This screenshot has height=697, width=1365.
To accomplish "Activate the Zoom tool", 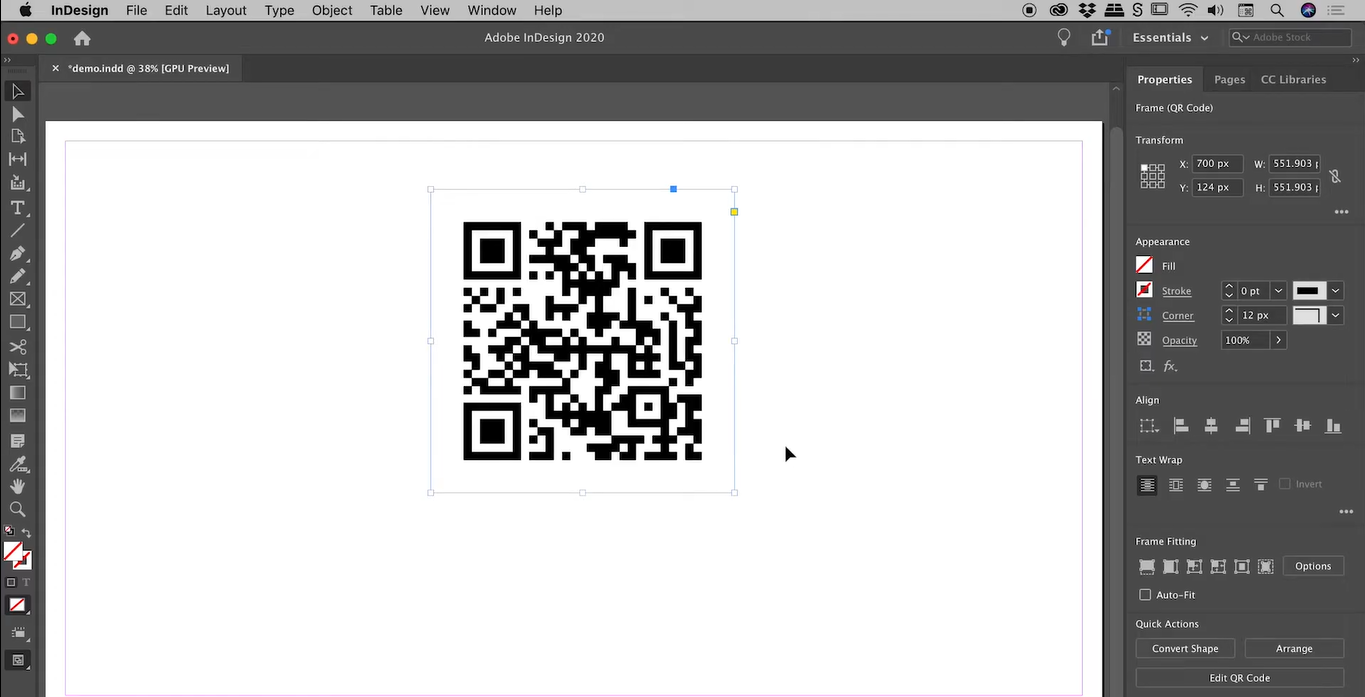I will point(17,510).
